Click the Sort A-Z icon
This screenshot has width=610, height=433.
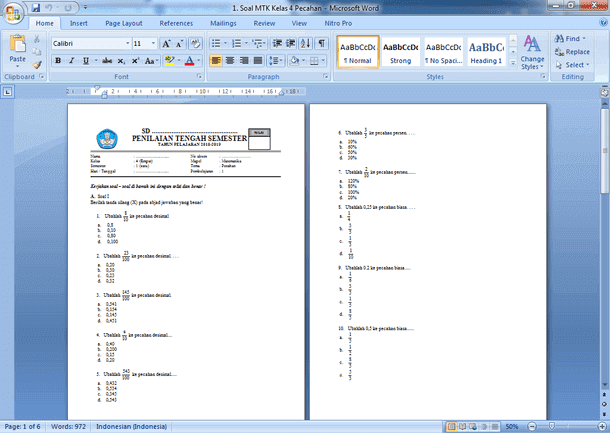[x=306, y=44]
